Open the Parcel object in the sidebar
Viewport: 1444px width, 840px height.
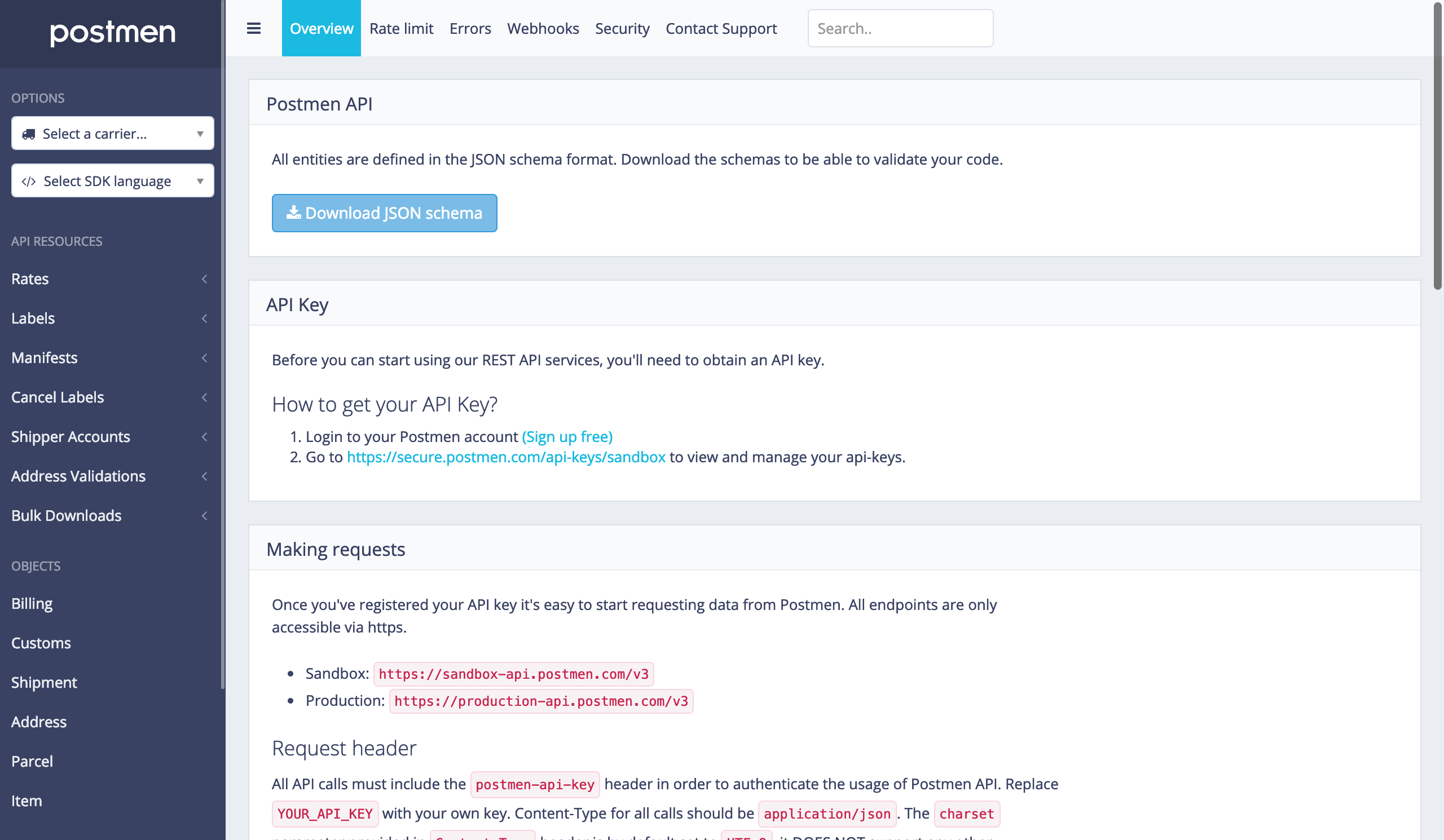pyautogui.click(x=32, y=762)
